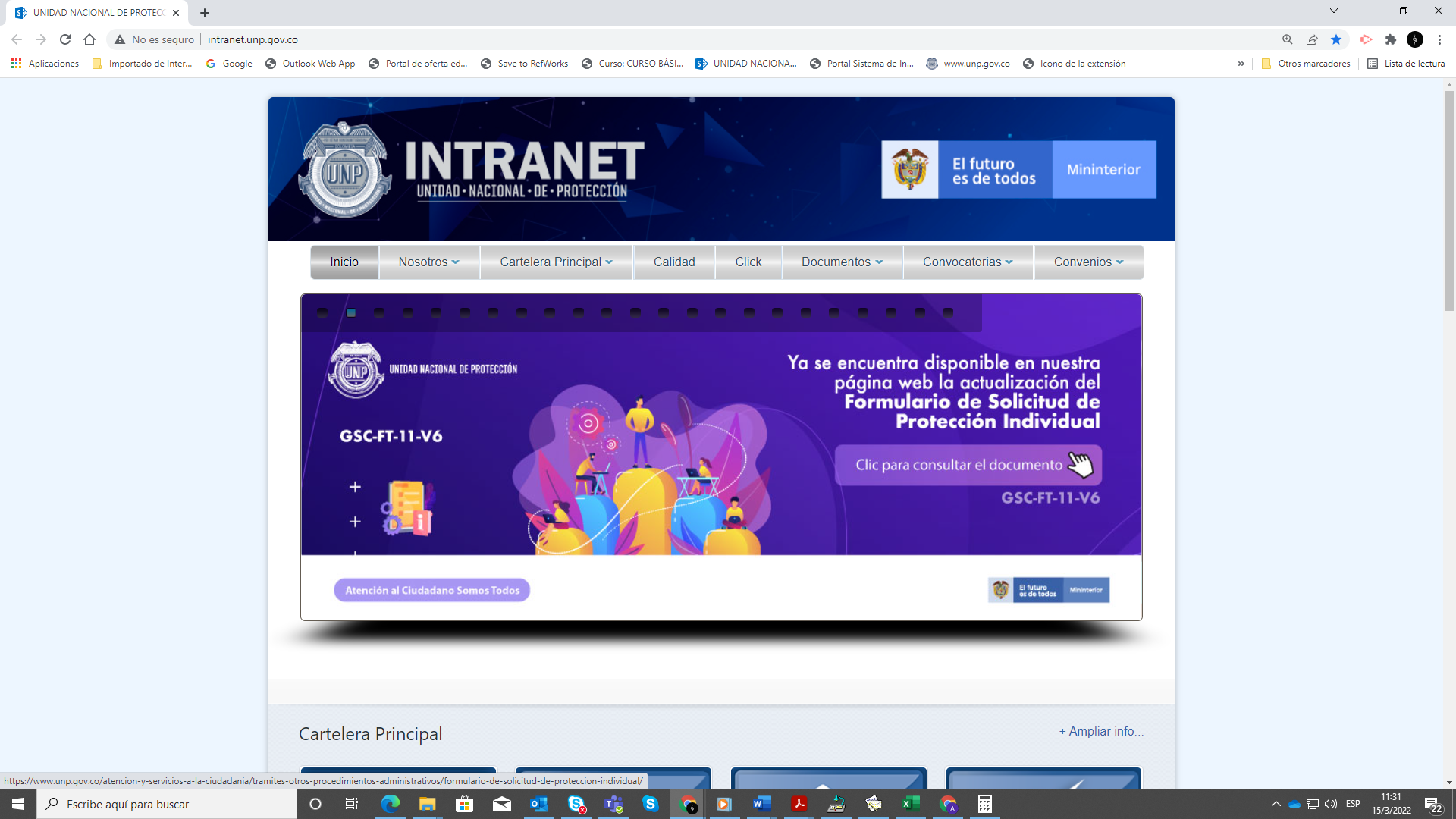
Task: Open Outlook from the taskbar
Action: pyautogui.click(x=539, y=804)
